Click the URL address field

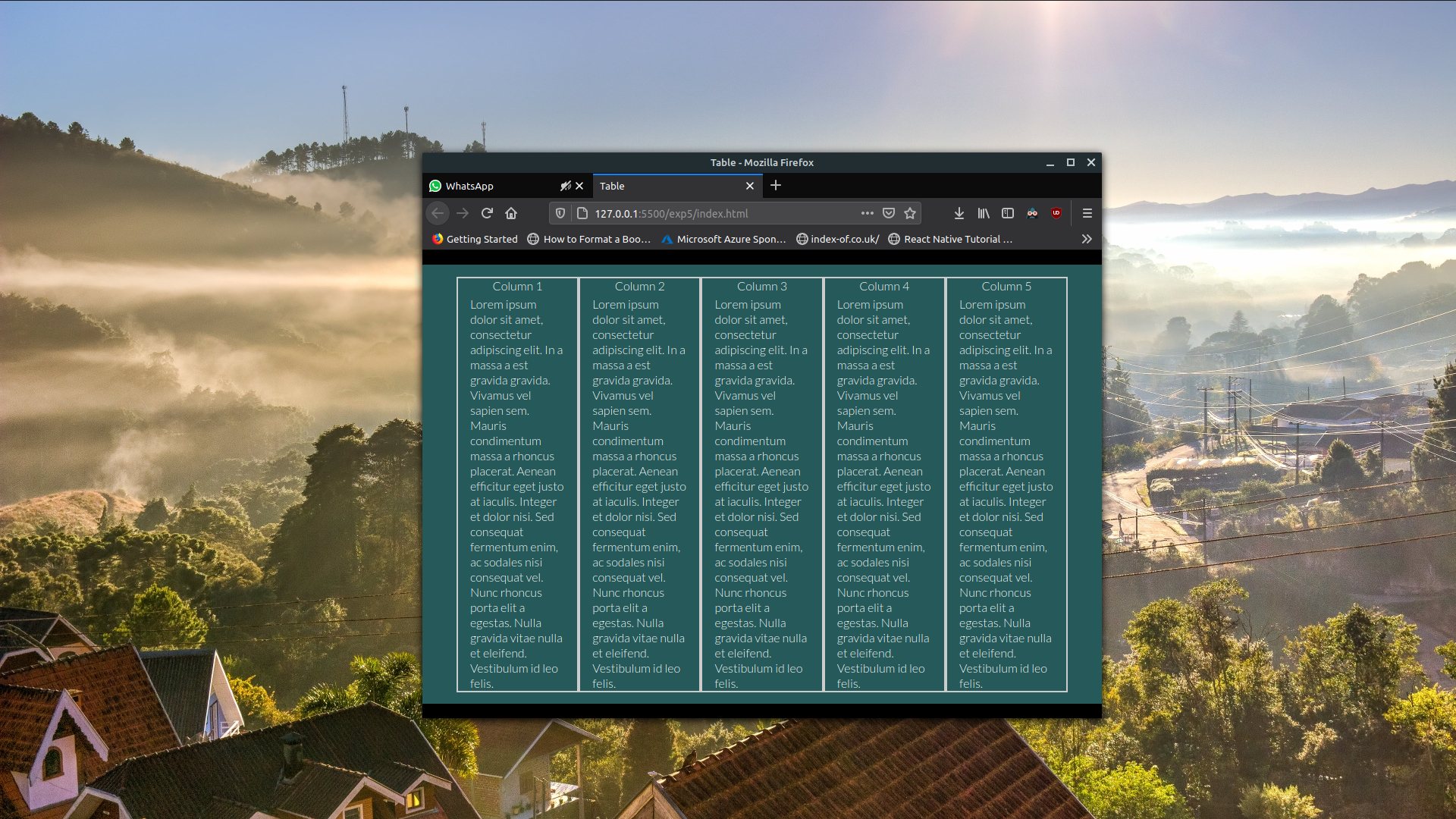713,213
